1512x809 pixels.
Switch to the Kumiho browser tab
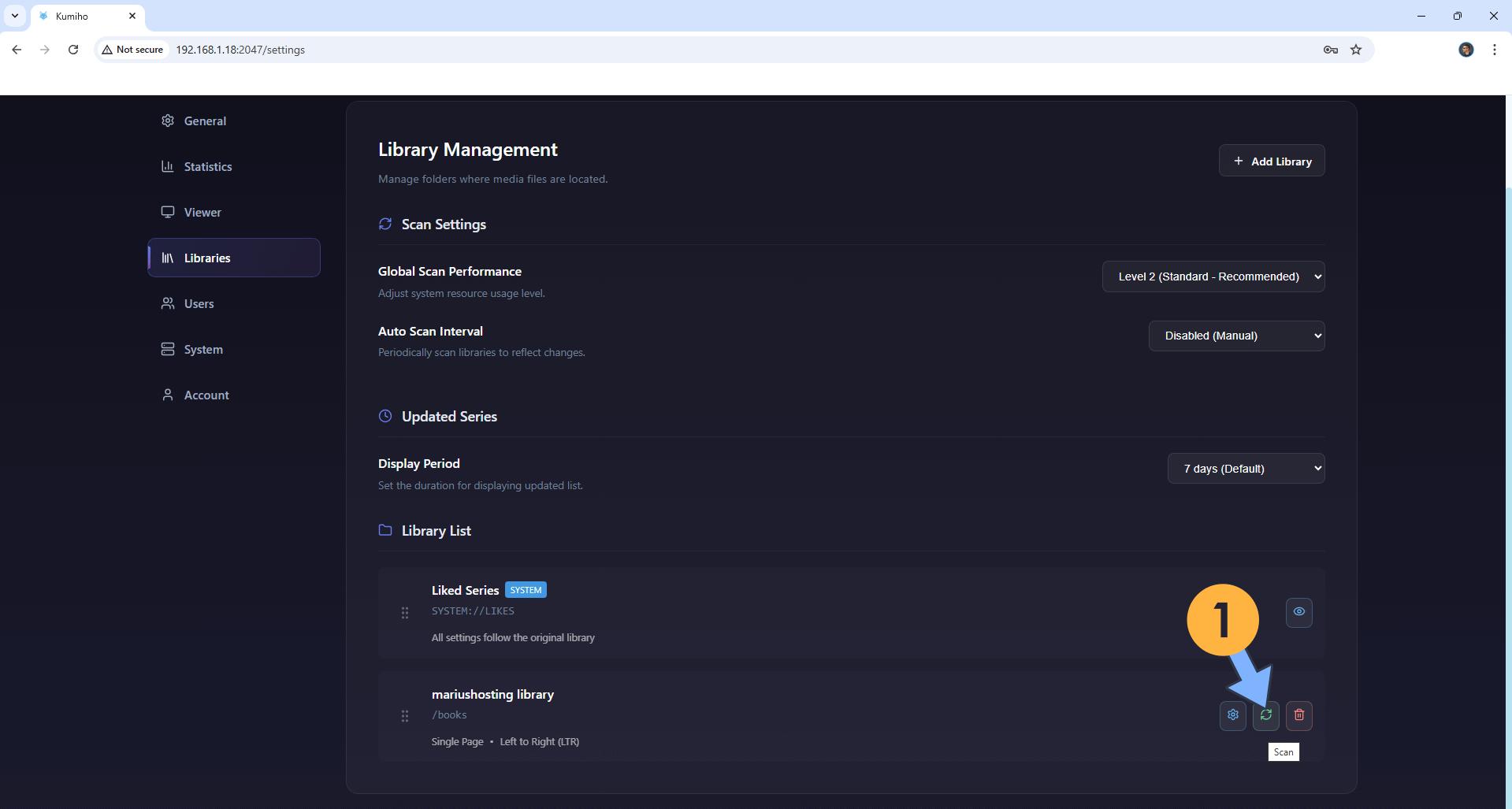[x=79, y=16]
